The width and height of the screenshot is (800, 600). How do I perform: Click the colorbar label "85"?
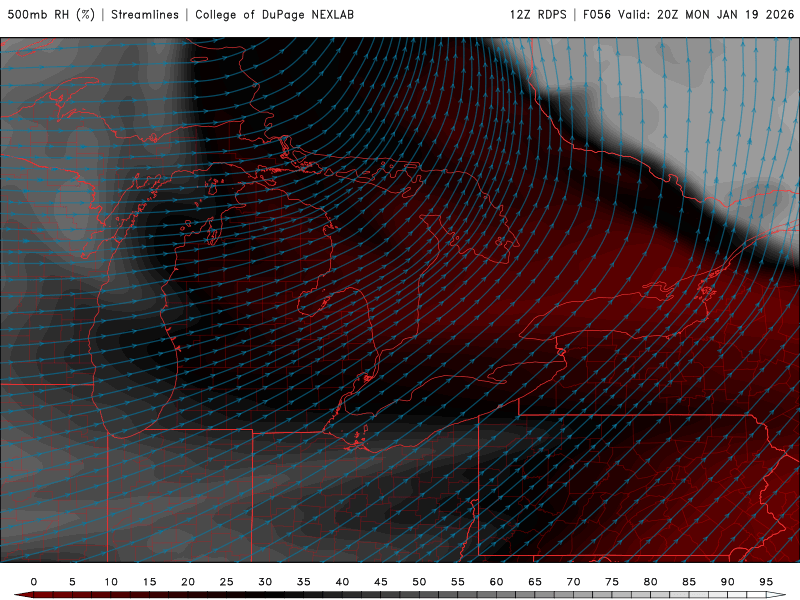689,582
